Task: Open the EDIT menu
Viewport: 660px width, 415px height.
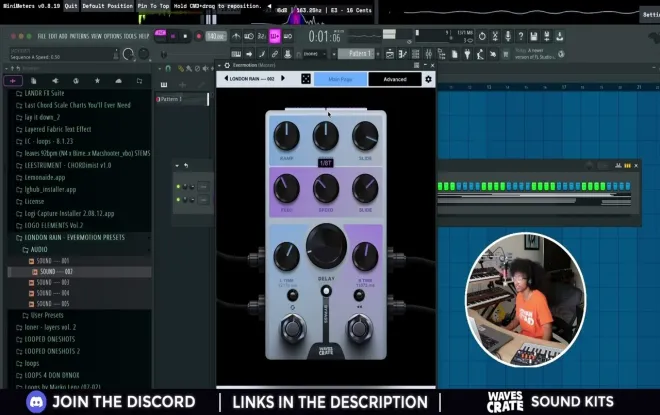Action: coord(53,36)
